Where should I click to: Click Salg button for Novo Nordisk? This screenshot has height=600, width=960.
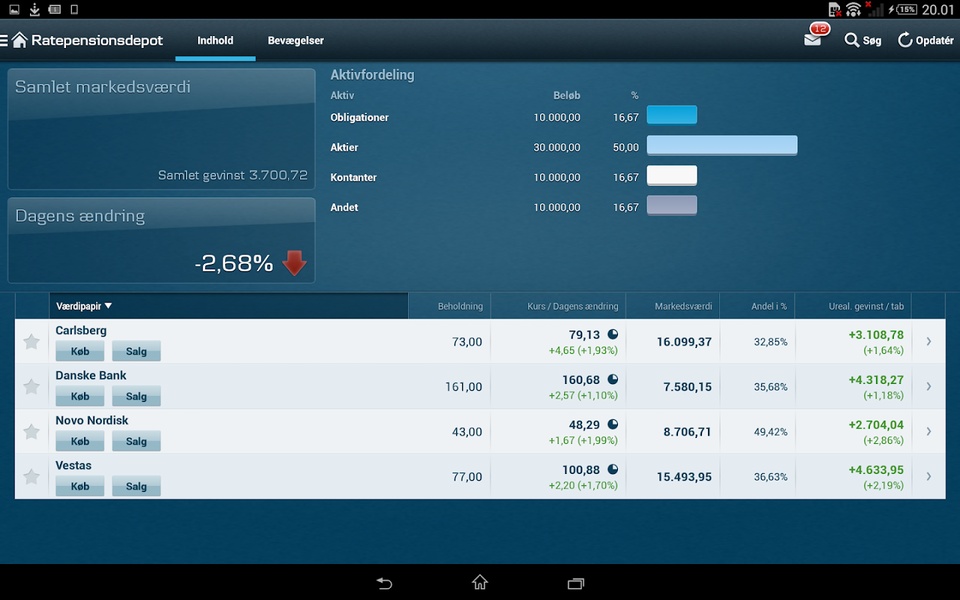click(136, 441)
